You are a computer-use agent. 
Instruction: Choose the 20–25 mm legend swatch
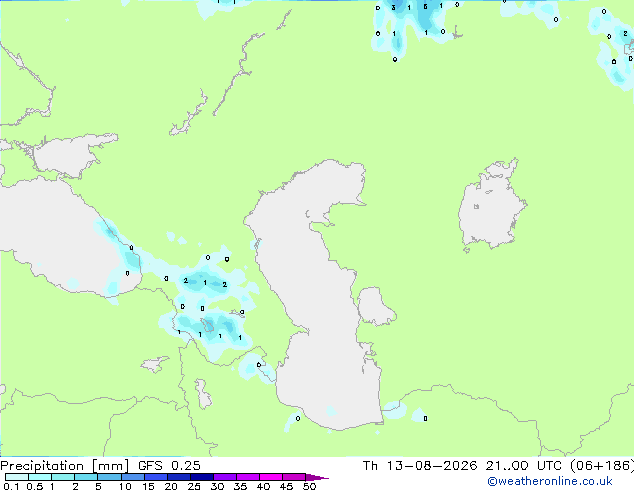[179, 477]
